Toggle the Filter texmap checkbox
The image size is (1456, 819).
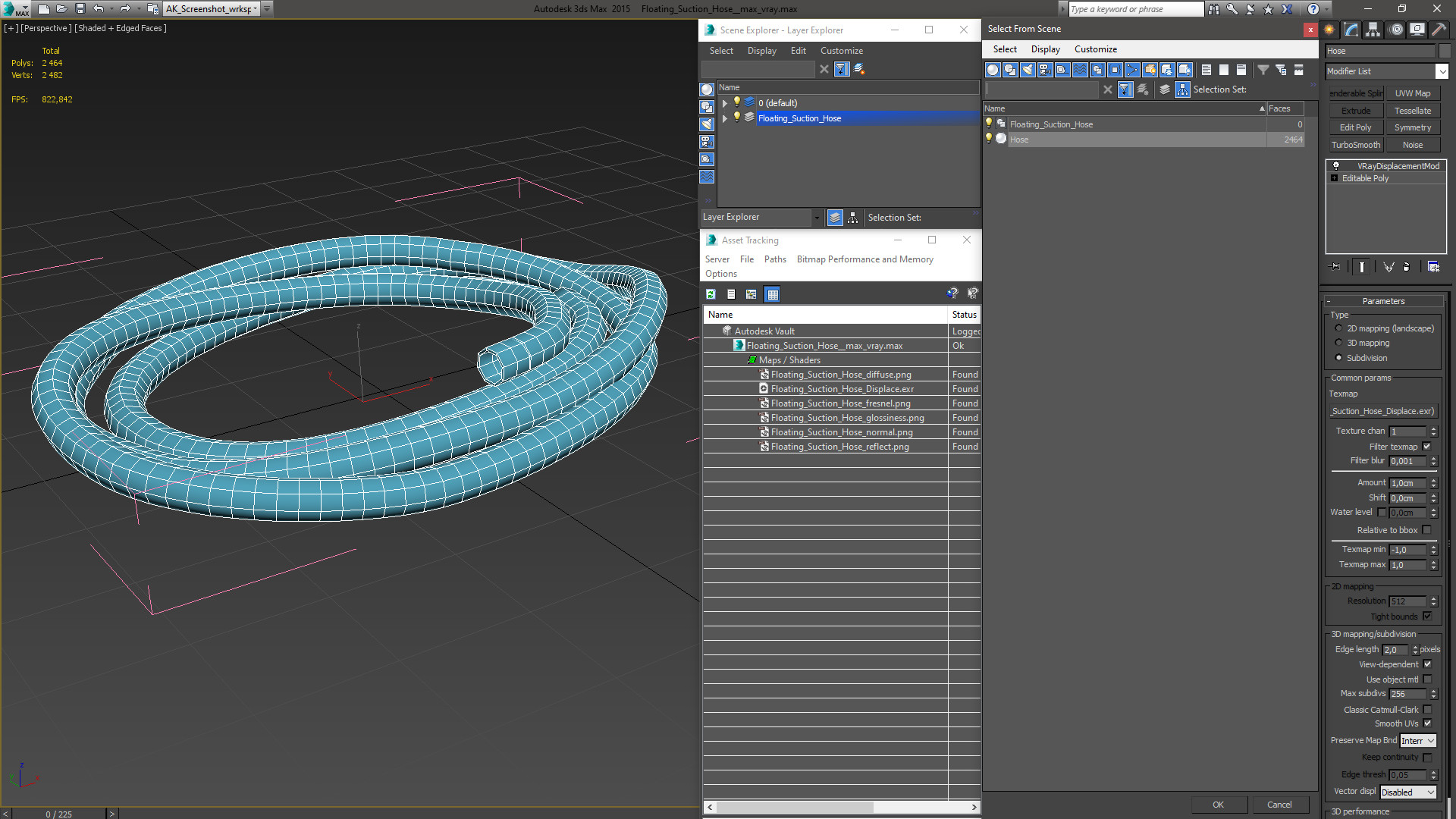[x=1426, y=447]
